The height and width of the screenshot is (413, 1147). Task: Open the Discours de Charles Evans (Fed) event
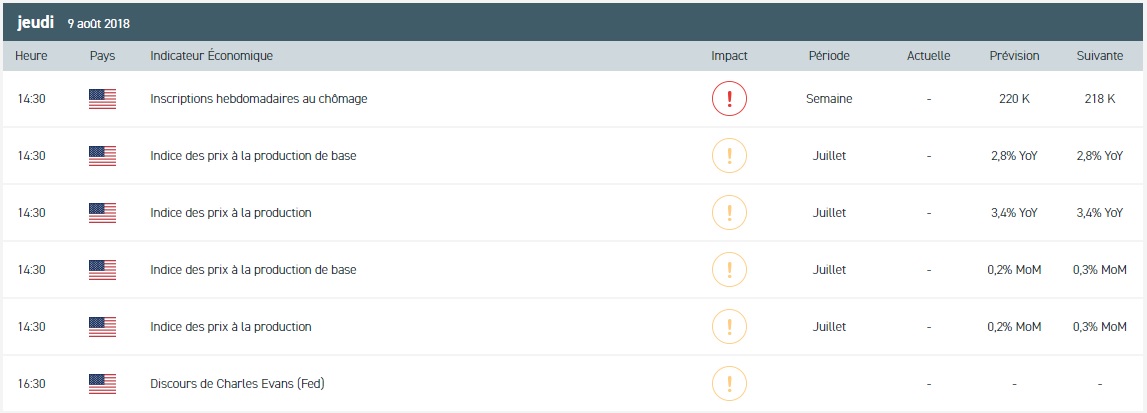point(237,383)
